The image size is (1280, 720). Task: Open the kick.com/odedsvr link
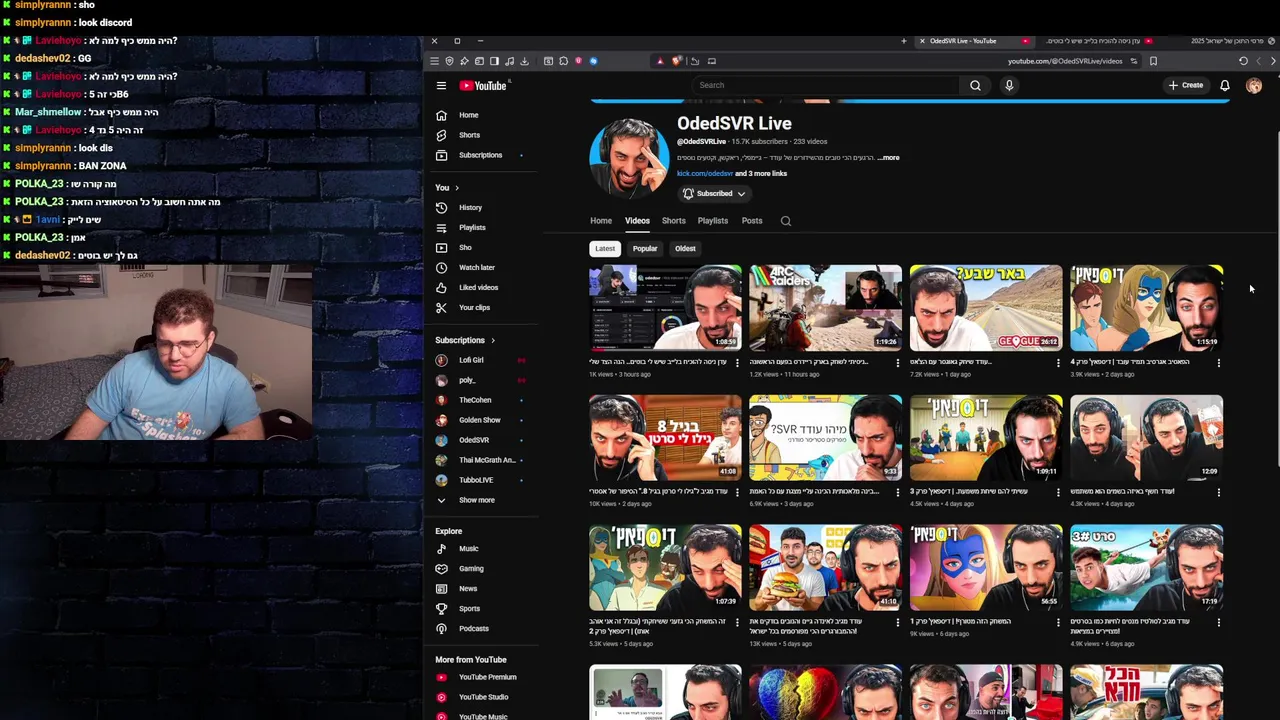coord(705,173)
